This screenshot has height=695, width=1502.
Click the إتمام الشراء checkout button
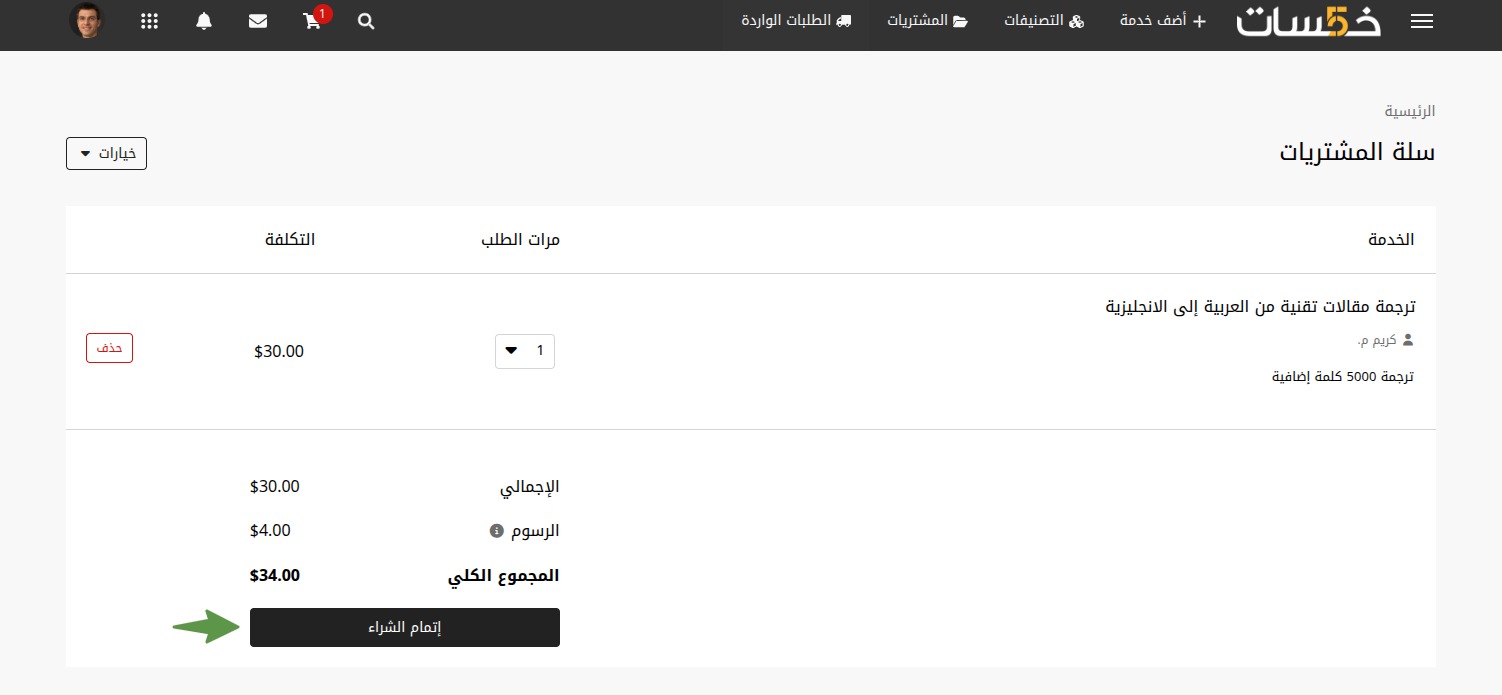pos(405,627)
